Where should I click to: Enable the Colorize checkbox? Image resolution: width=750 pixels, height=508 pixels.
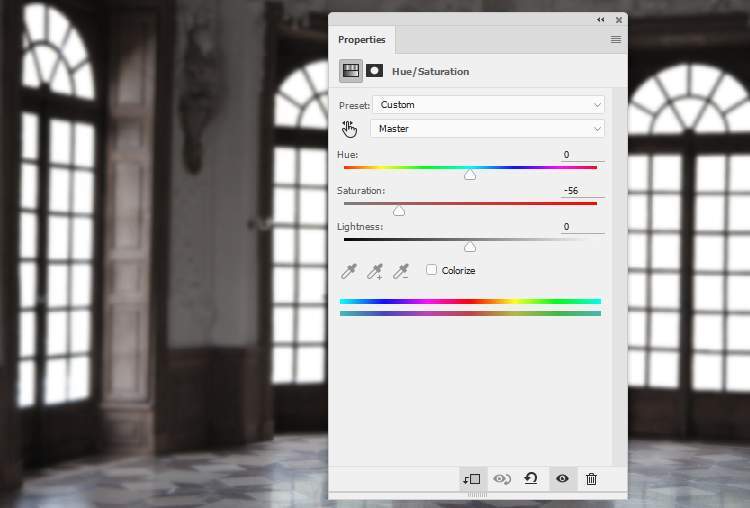[x=431, y=270]
